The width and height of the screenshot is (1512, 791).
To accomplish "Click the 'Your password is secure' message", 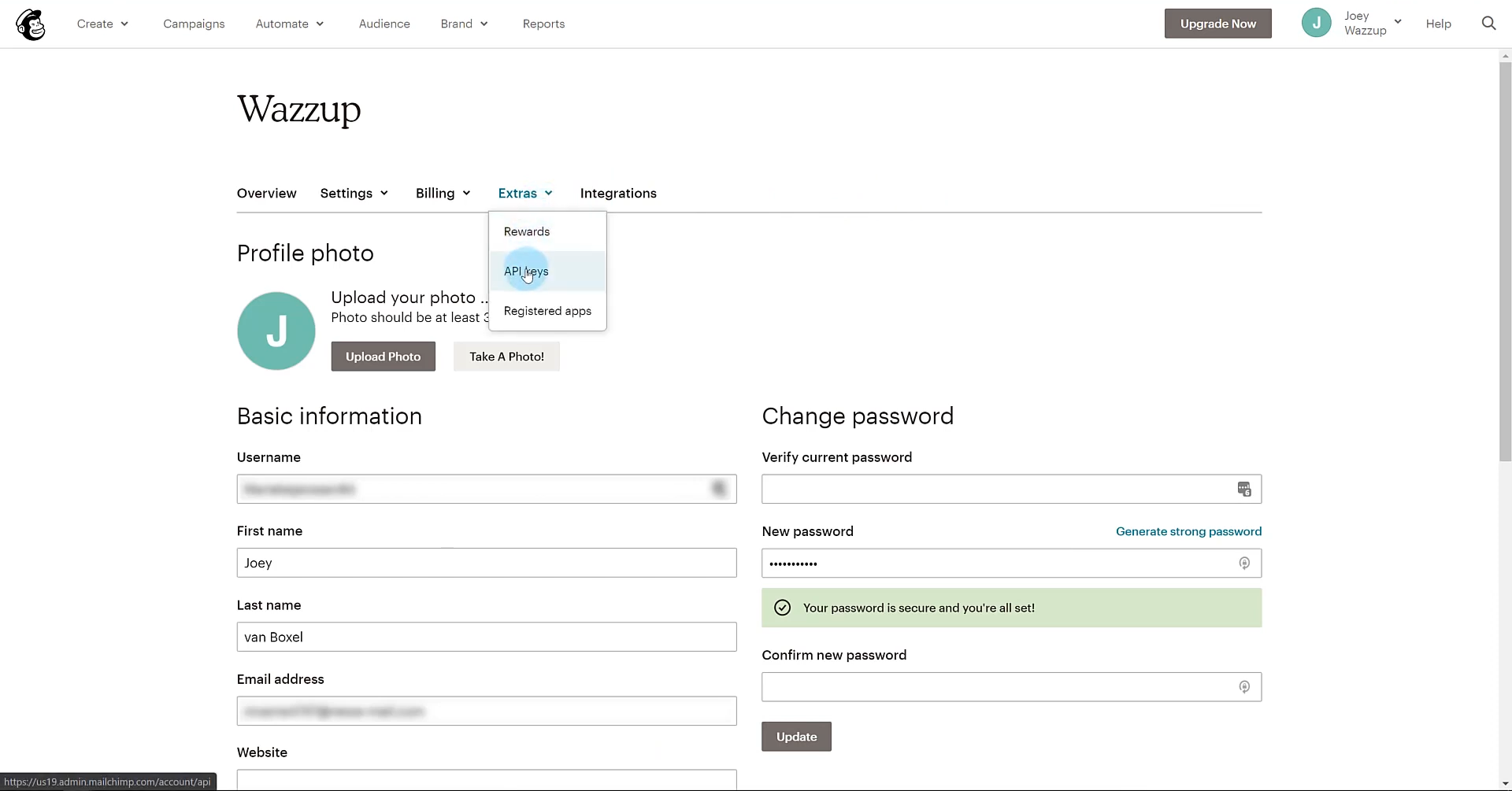I will pos(918,608).
